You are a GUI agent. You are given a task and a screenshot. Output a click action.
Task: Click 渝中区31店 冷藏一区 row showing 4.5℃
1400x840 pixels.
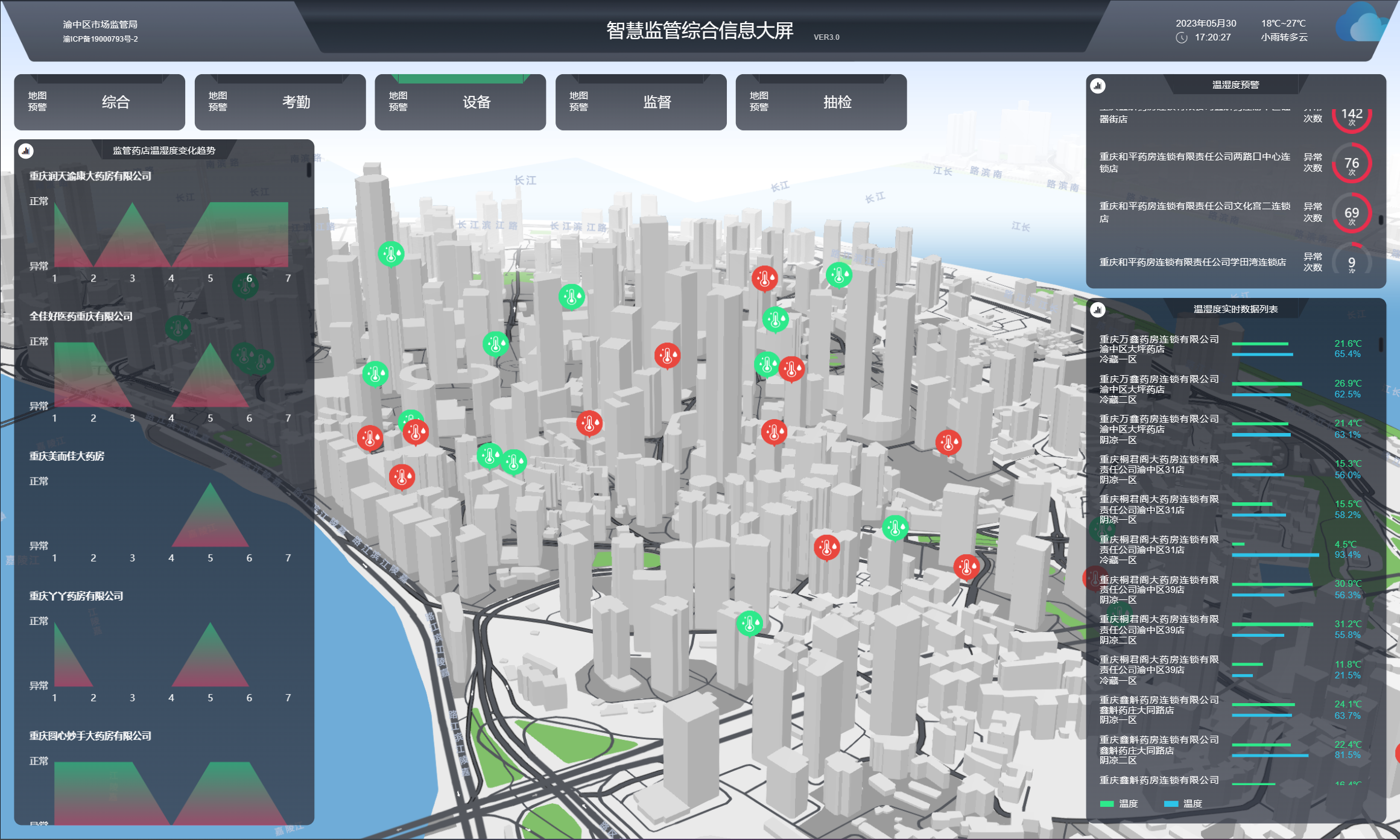1231,549
